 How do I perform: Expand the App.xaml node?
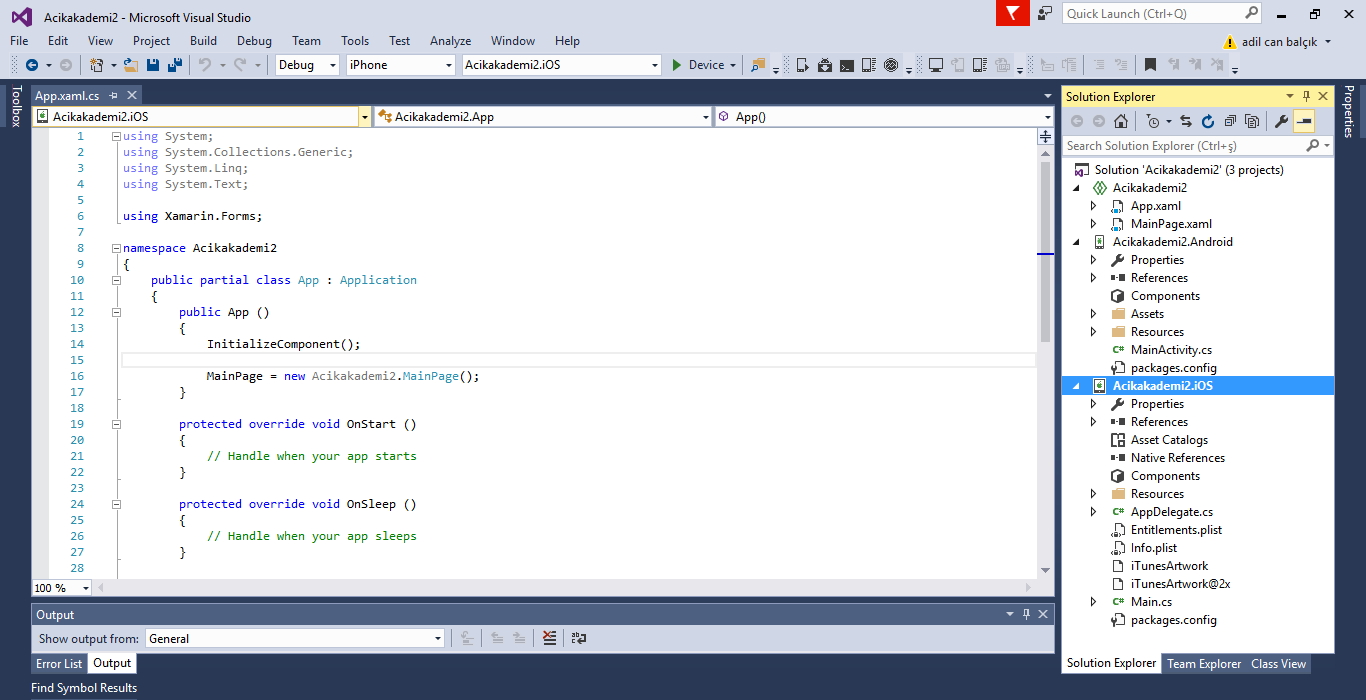click(1094, 206)
